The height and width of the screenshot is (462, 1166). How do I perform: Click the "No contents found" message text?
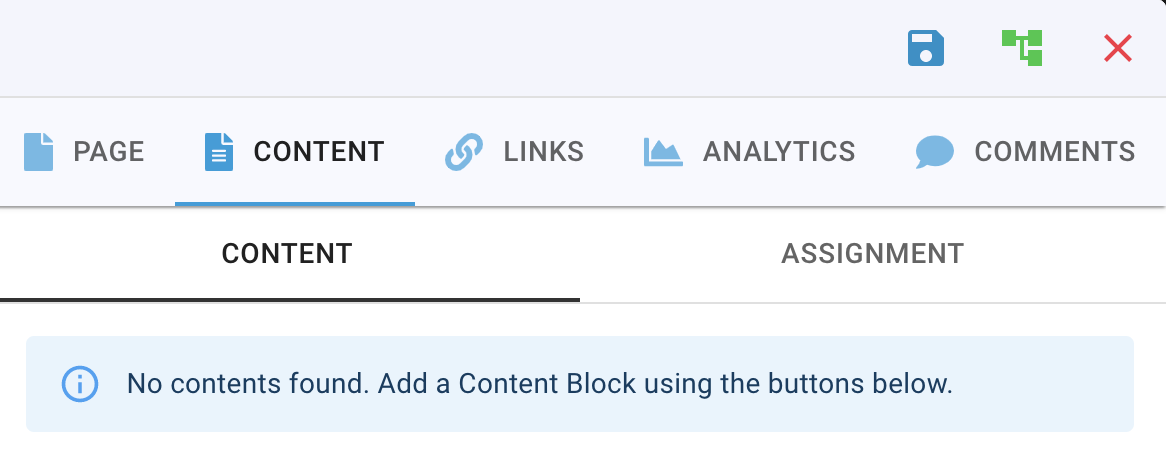pos(539,383)
